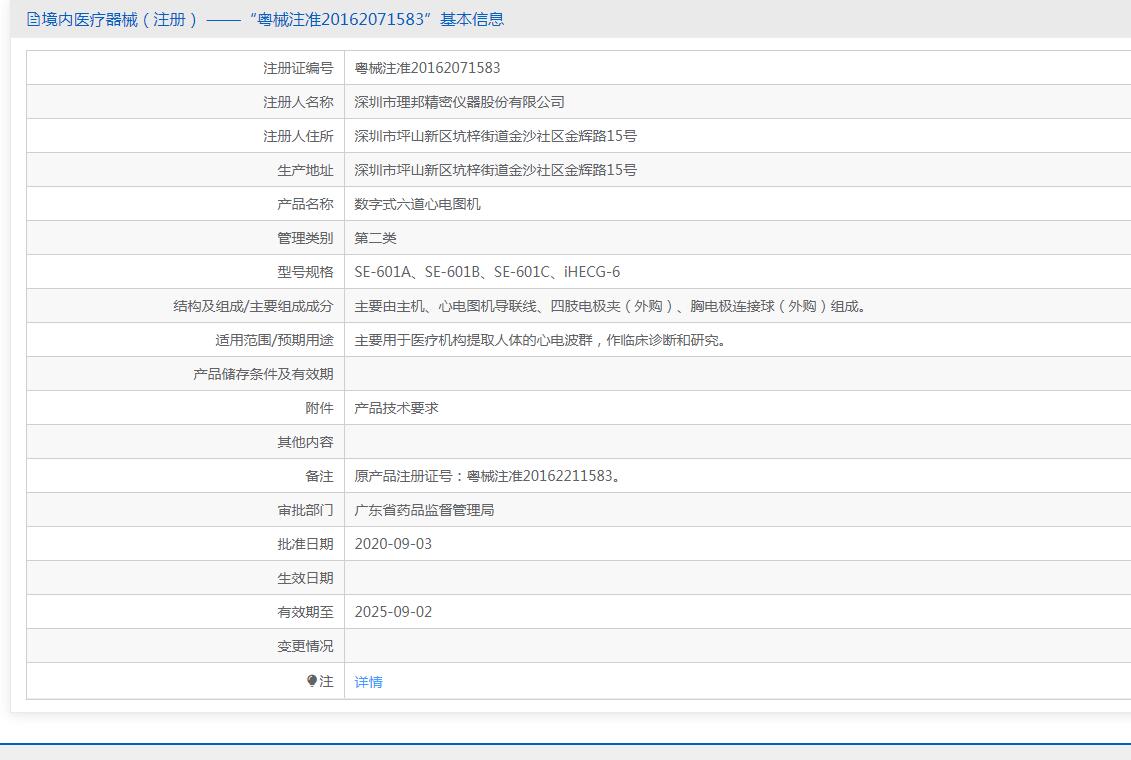Viewport: 1131px width, 760px height.
Task: Open the 详情 link in the 注 row
Action: [368, 681]
